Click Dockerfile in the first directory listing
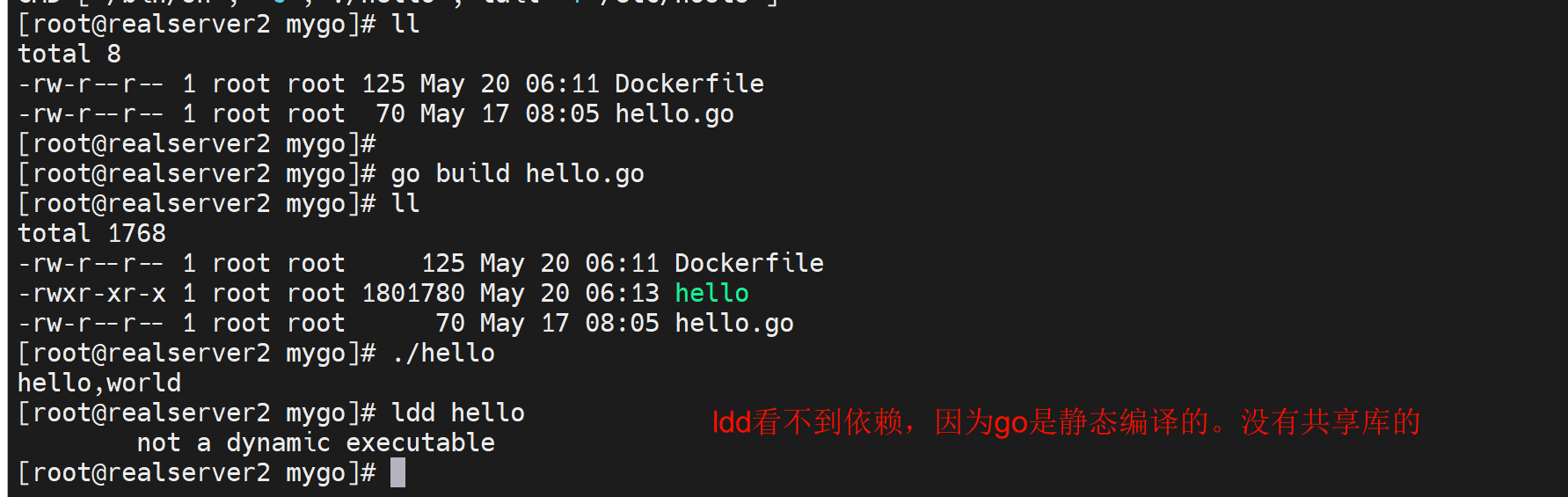Screen dimensions: 1568x497 (x=689, y=84)
